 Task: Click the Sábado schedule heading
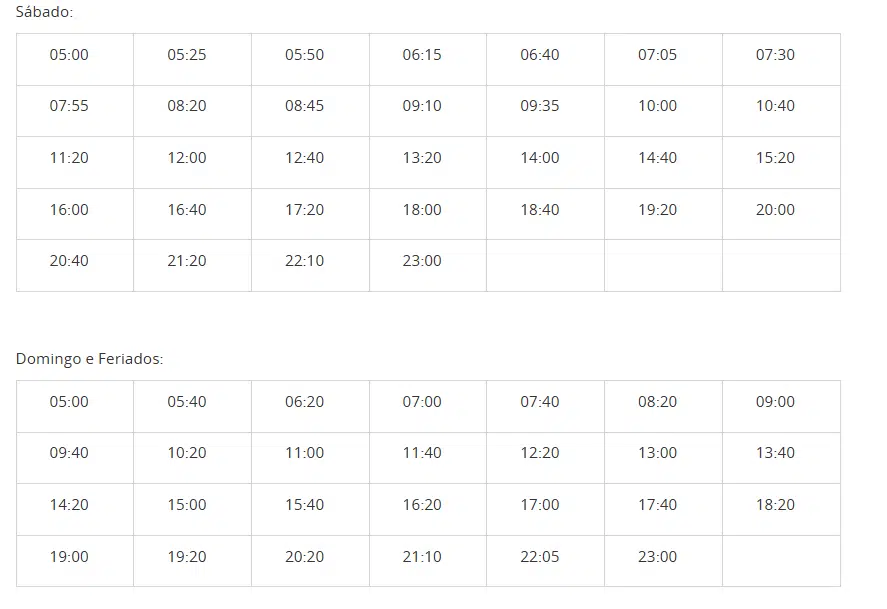[x=44, y=11]
